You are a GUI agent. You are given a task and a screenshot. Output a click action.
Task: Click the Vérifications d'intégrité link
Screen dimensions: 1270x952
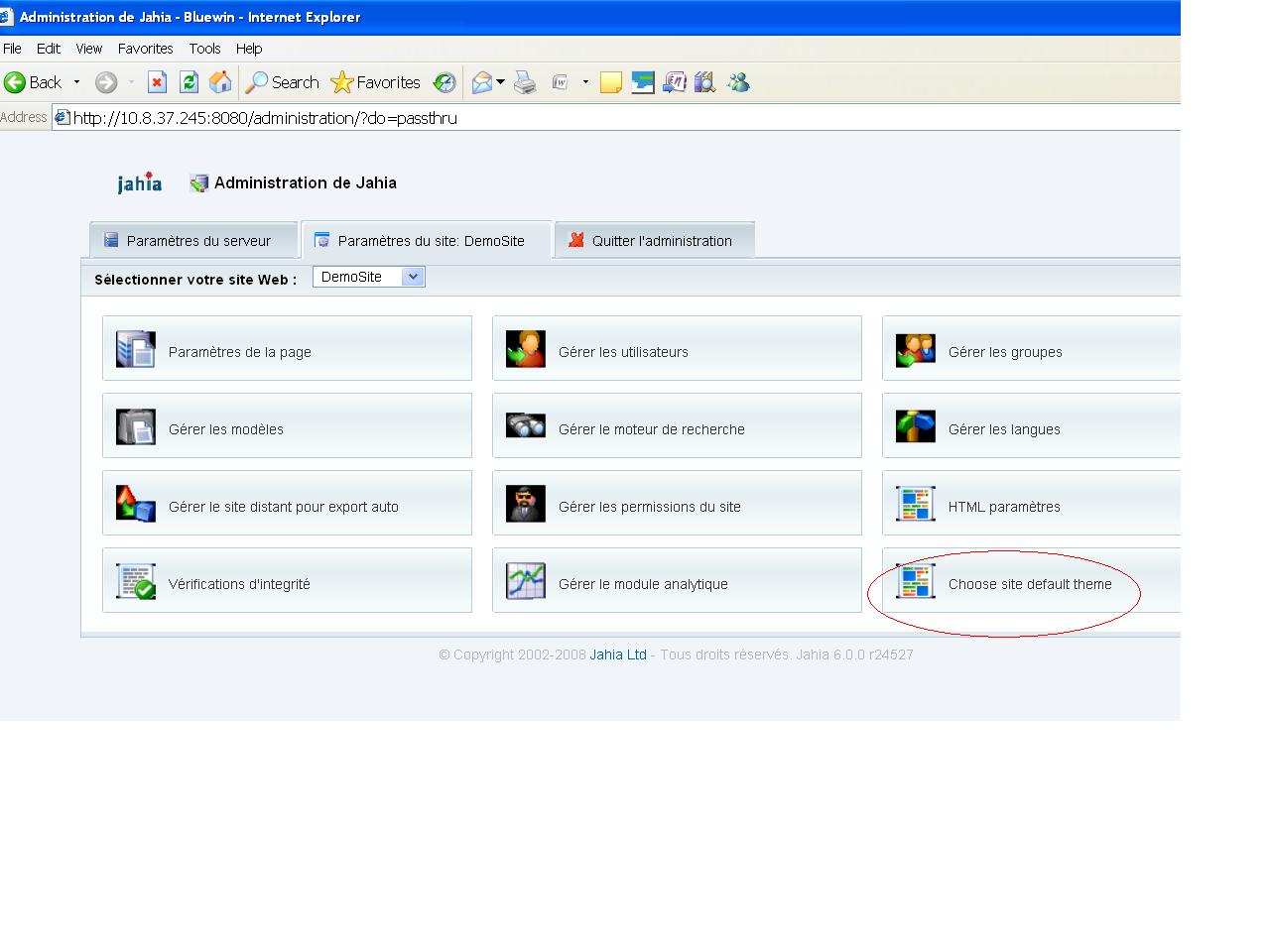tap(239, 584)
